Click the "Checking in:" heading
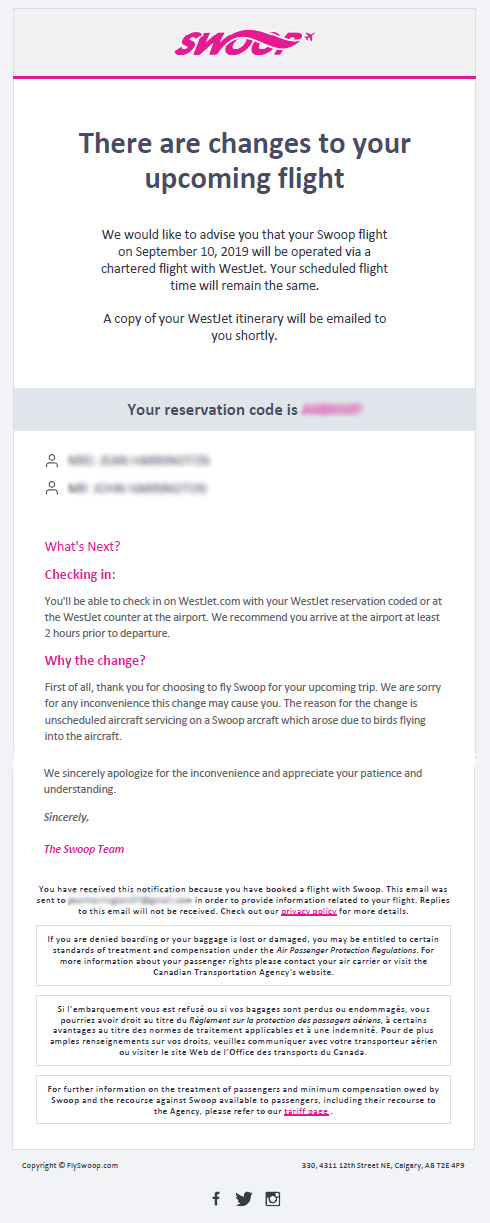The width and height of the screenshot is (490, 1223). click(x=80, y=575)
